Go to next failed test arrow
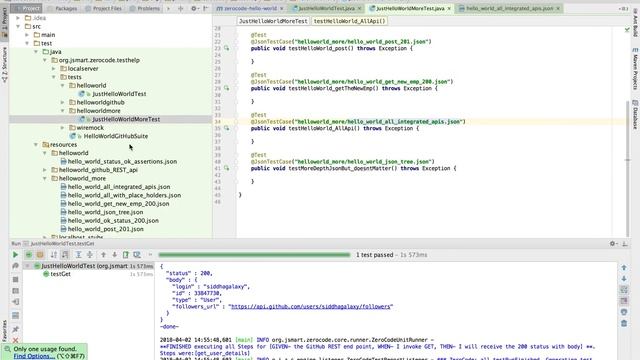 coord(115,255)
